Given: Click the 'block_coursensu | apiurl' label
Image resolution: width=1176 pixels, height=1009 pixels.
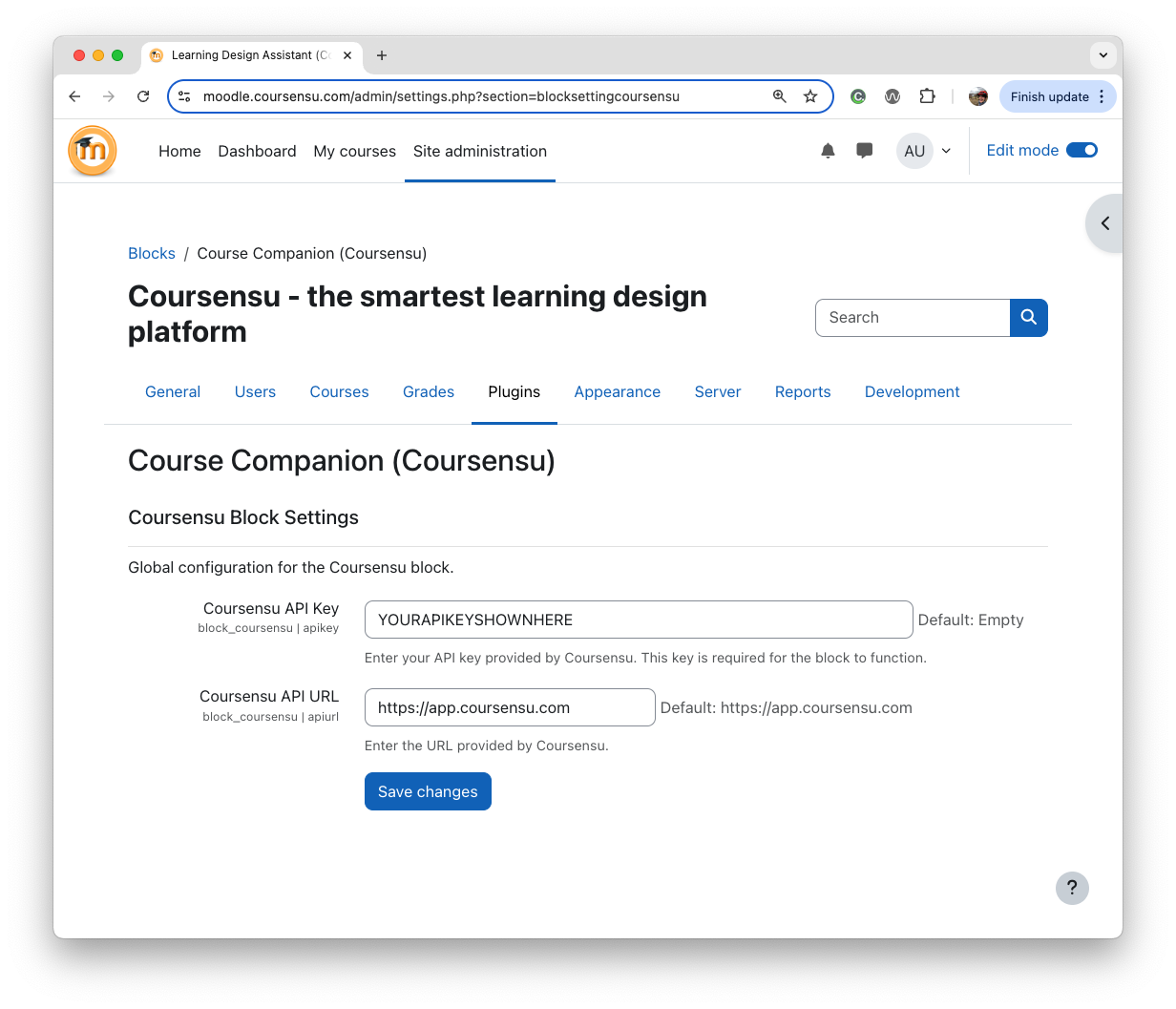Looking at the screenshot, I should [x=271, y=717].
